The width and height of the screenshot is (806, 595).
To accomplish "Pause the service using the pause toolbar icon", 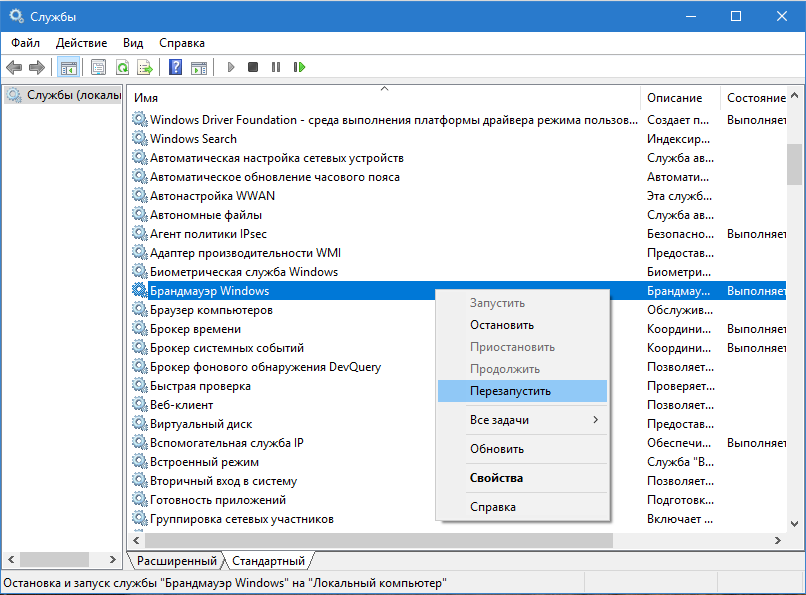I will point(277,67).
